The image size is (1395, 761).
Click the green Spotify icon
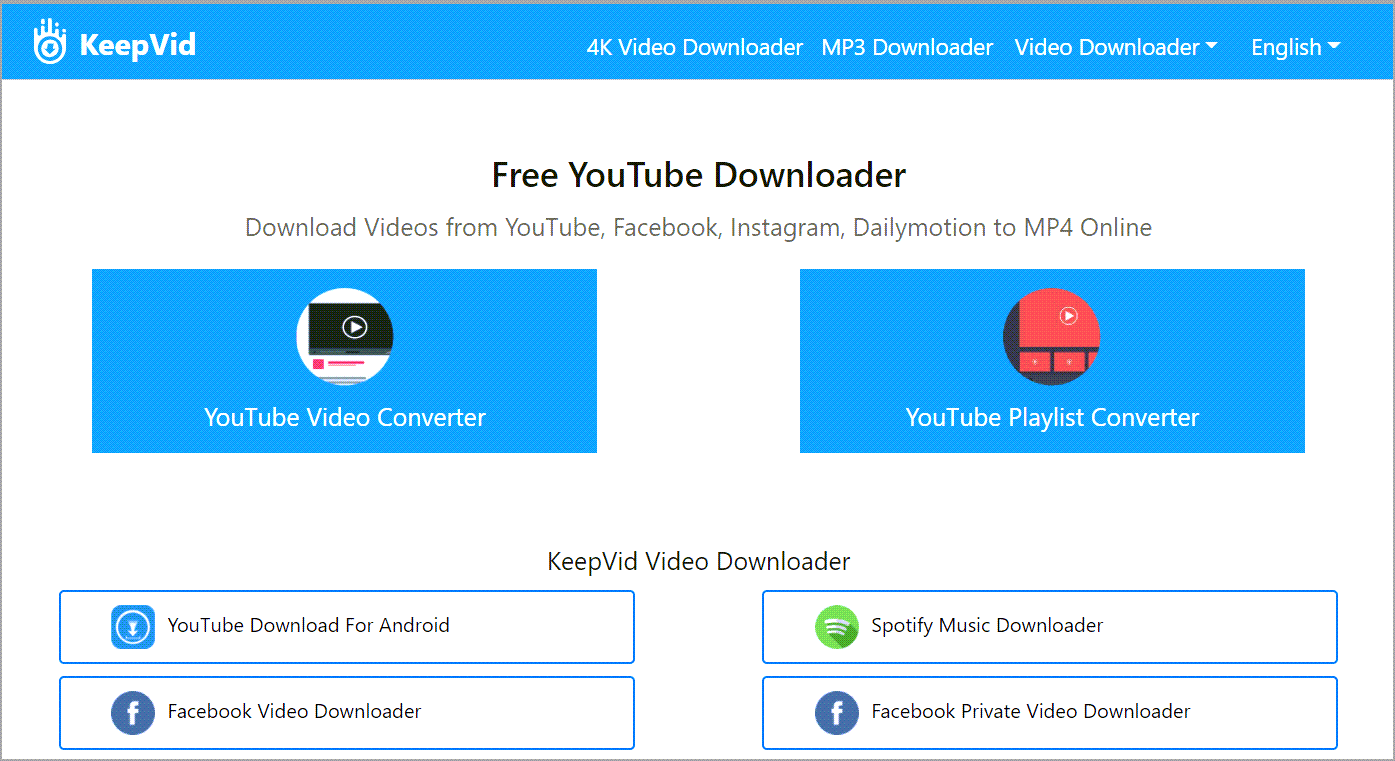(x=836, y=627)
